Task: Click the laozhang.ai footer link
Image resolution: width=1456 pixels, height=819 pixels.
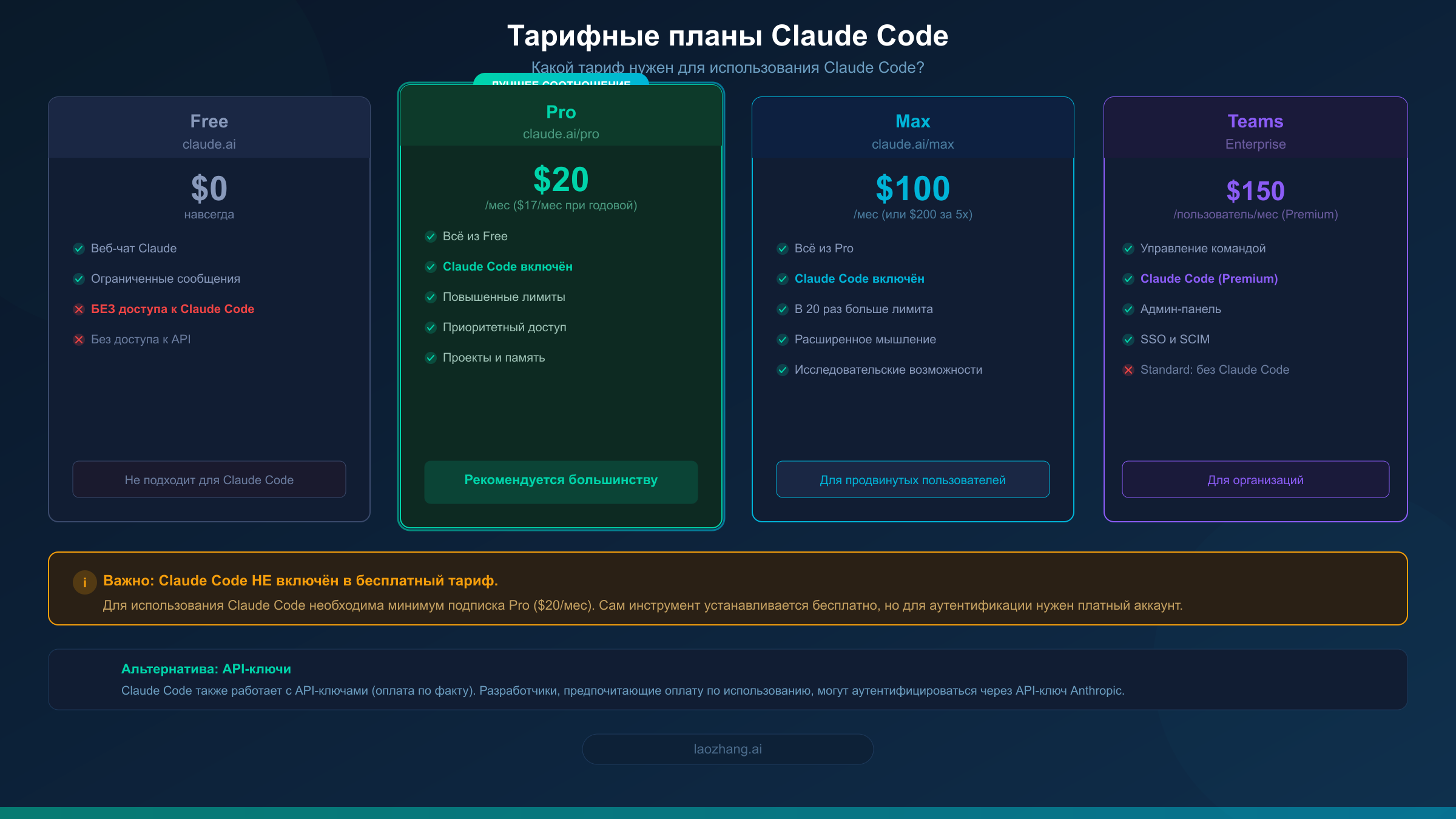Action: click(x=727, y=749)
